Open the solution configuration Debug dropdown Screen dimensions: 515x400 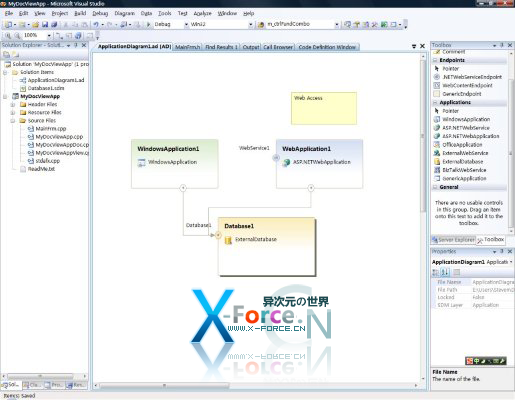coord(186,24)
